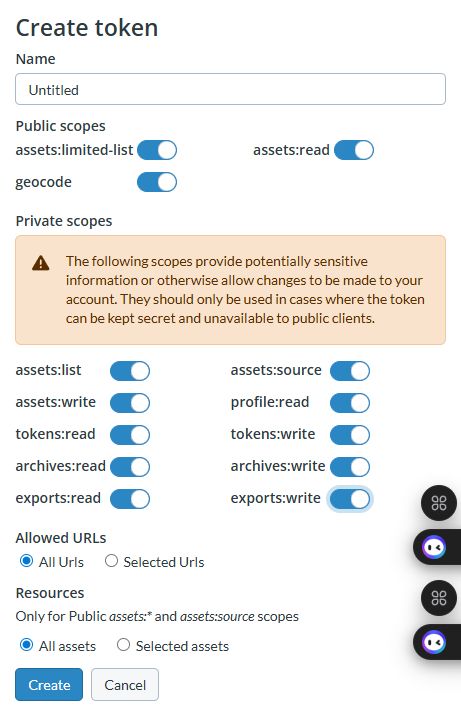Switch off the assets:source scope

(x=350, y=371)
